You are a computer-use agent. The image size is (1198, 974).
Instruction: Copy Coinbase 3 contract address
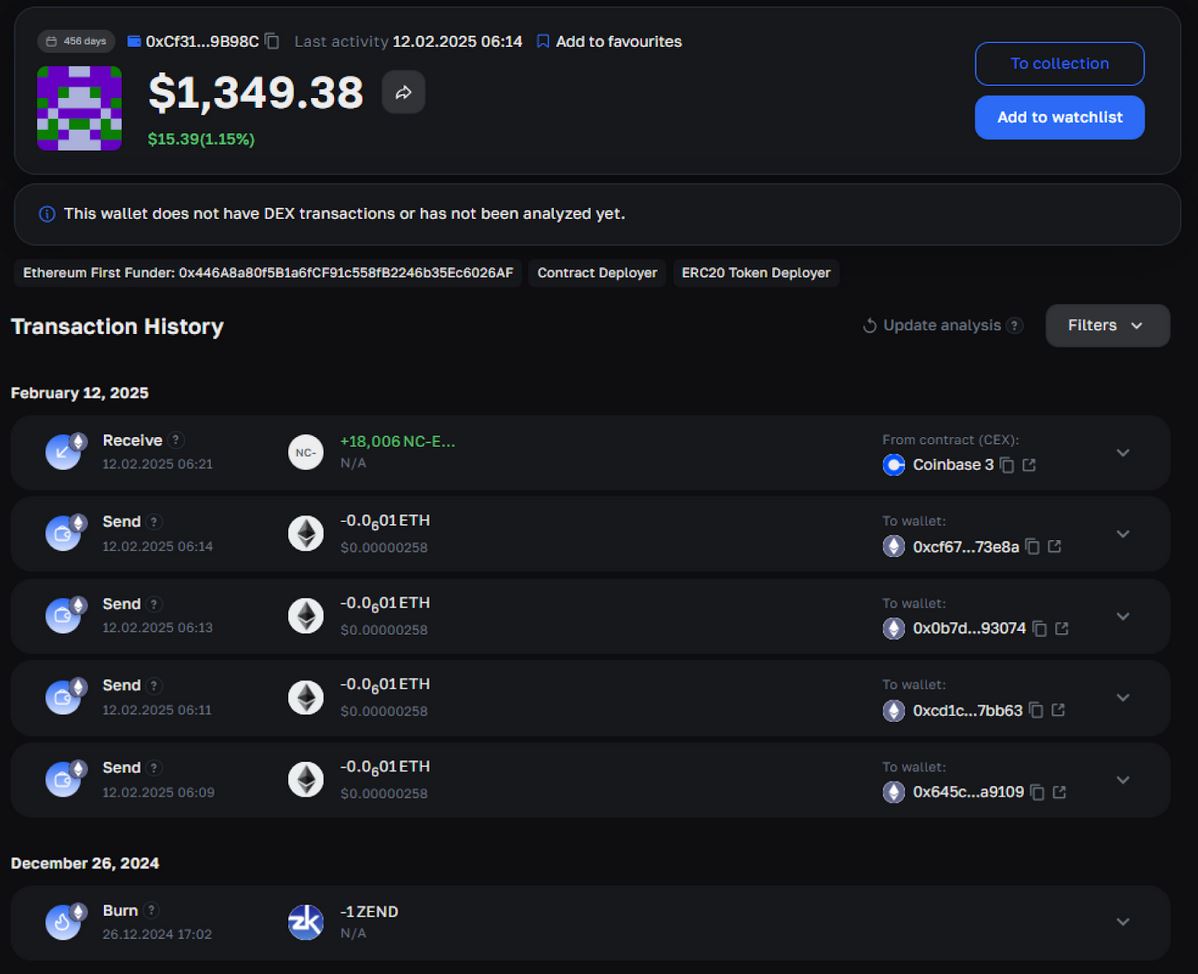coord(1007,465)
